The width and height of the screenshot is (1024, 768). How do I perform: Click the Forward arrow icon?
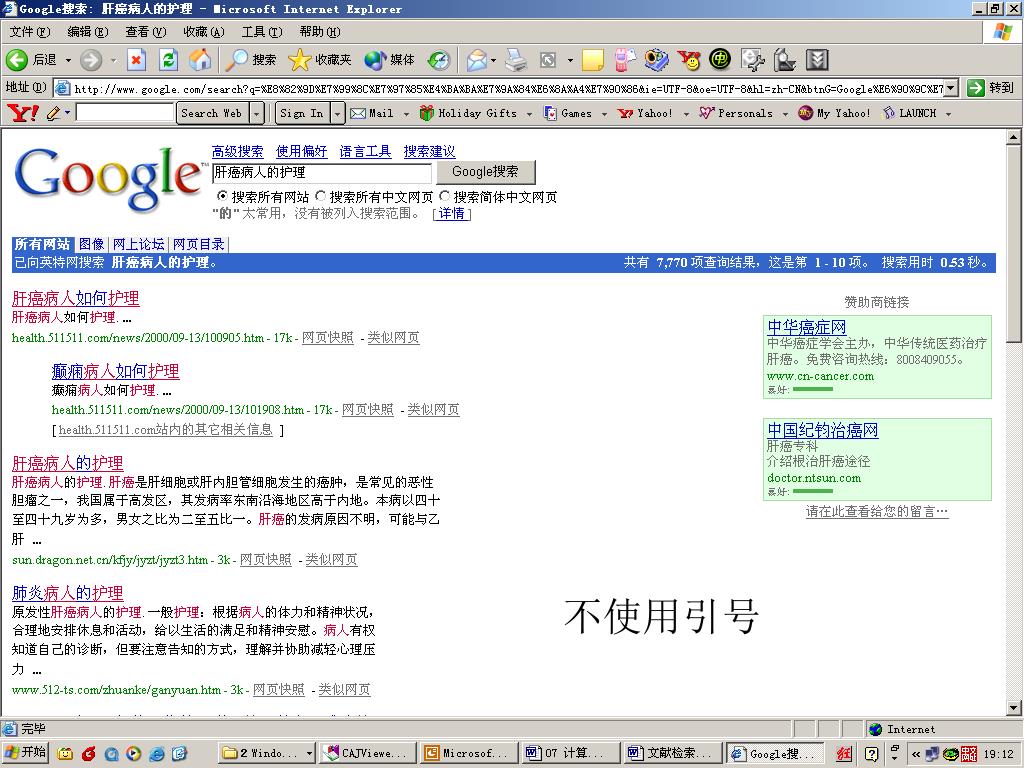(91, 60)
